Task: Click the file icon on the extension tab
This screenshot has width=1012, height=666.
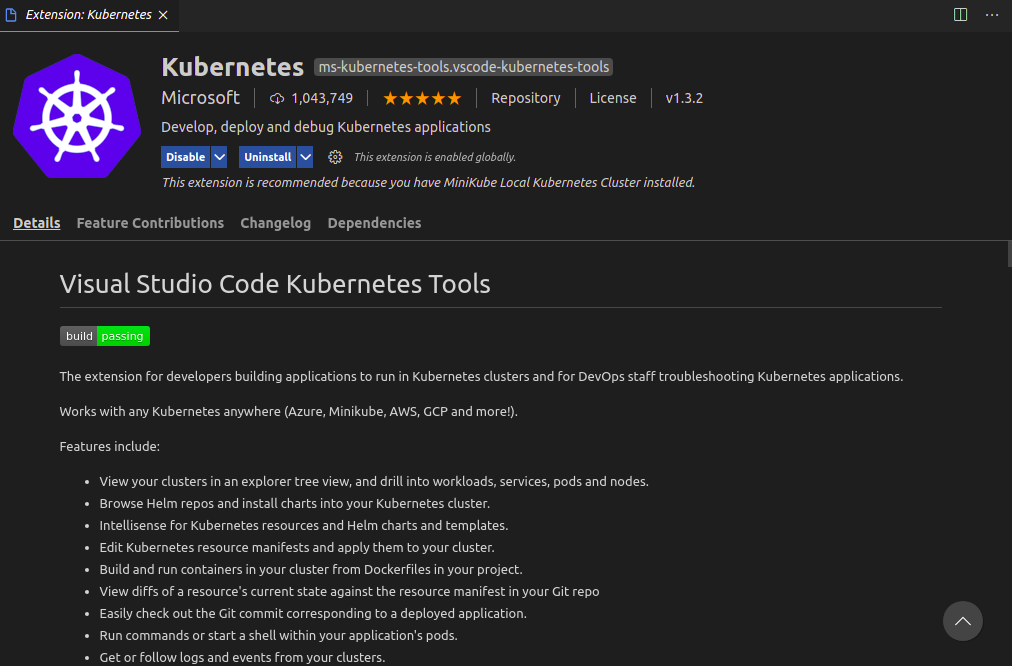Action: pos(11,15)
